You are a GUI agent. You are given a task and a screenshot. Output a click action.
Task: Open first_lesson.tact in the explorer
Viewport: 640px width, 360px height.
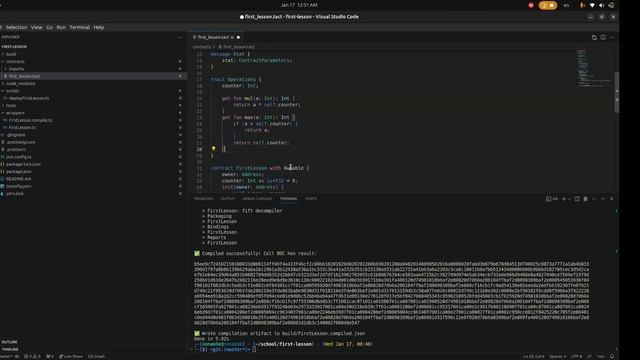(x=24, y=76)
